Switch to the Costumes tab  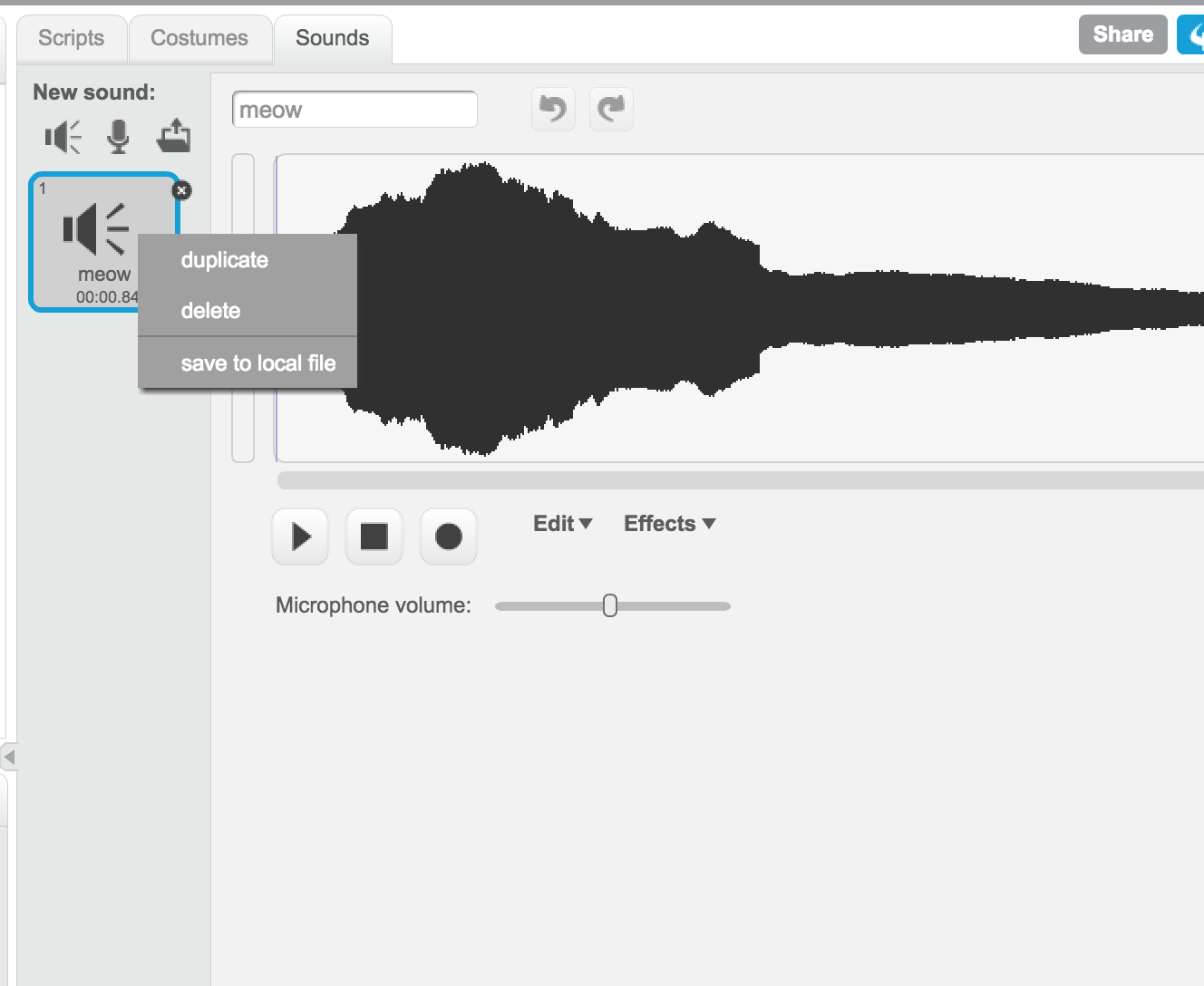(x=199, y=38)
